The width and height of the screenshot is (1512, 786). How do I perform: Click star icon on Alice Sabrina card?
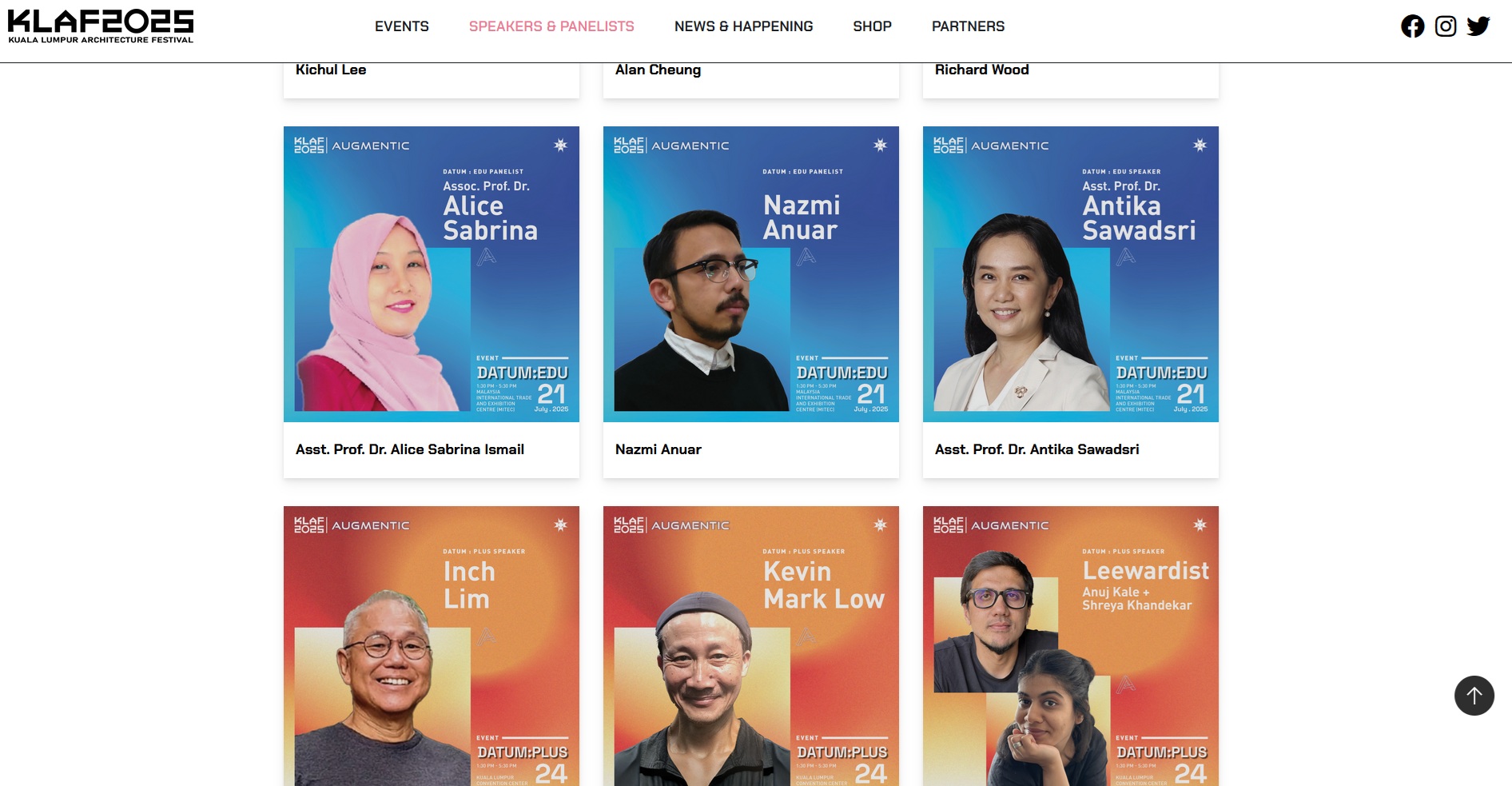560,145
